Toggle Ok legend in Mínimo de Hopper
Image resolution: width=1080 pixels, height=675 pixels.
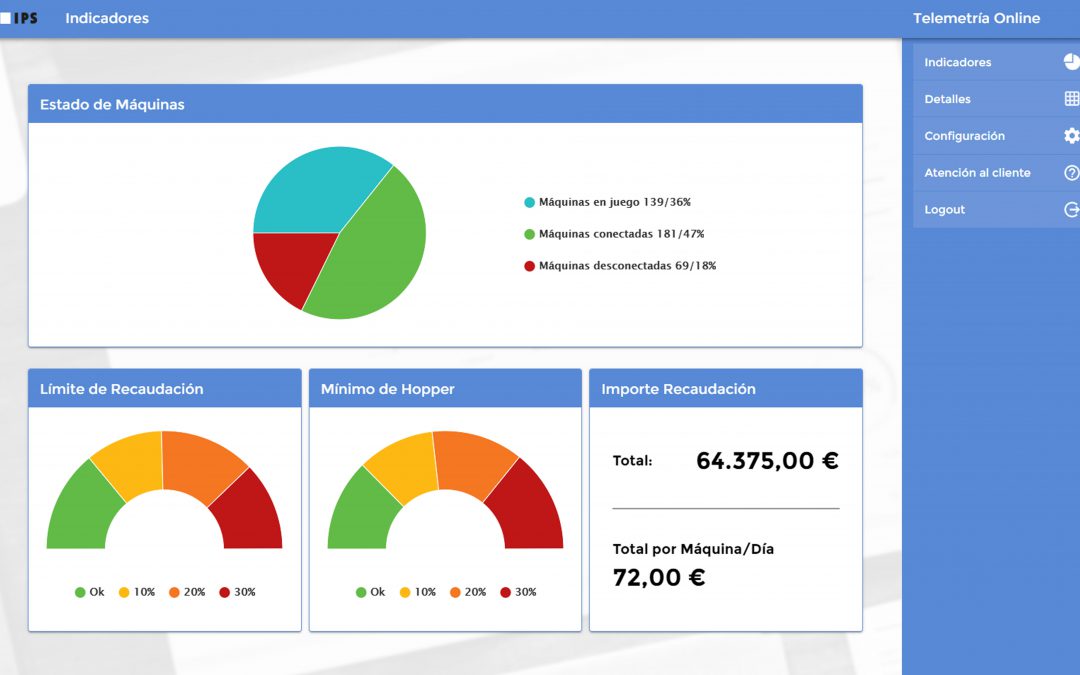pos(371,592)
